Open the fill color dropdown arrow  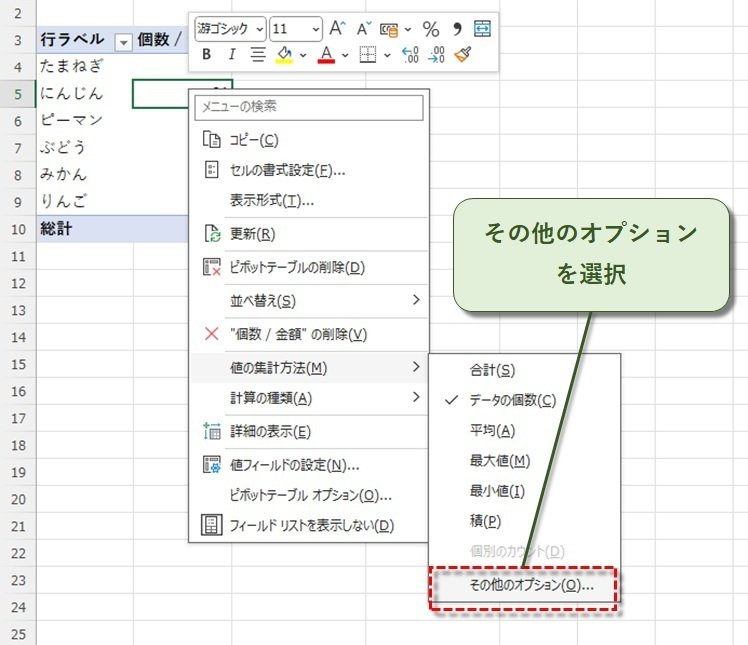(x=303, y=55)
